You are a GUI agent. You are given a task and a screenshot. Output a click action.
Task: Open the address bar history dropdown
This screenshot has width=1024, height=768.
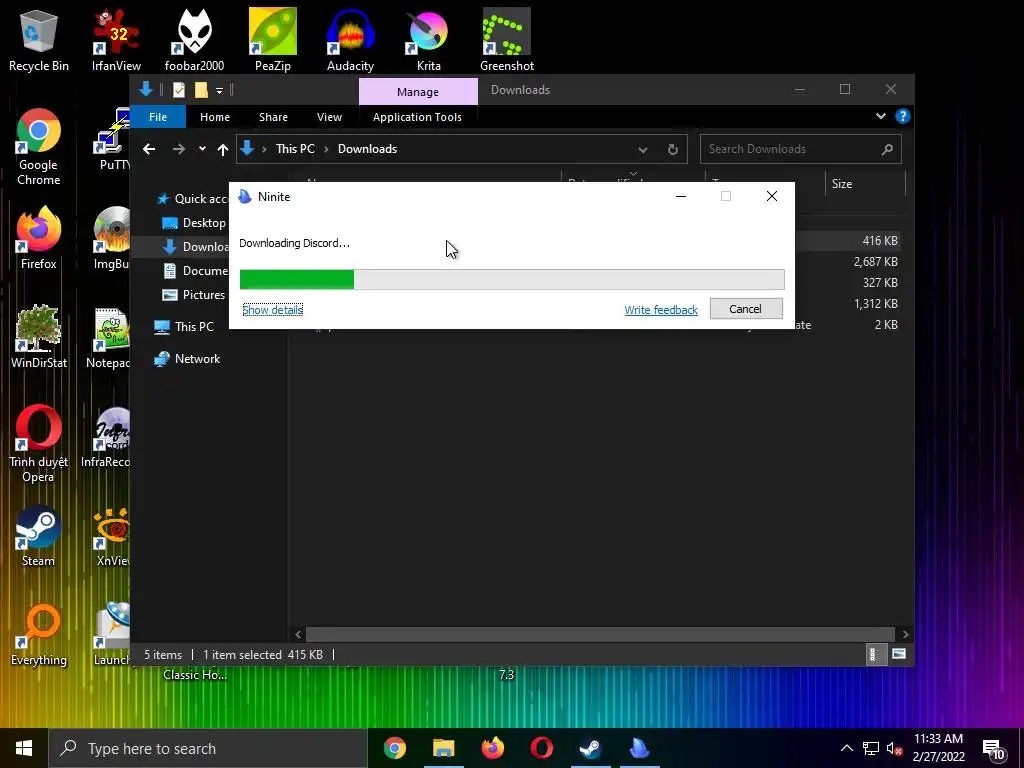pos(643,150)
